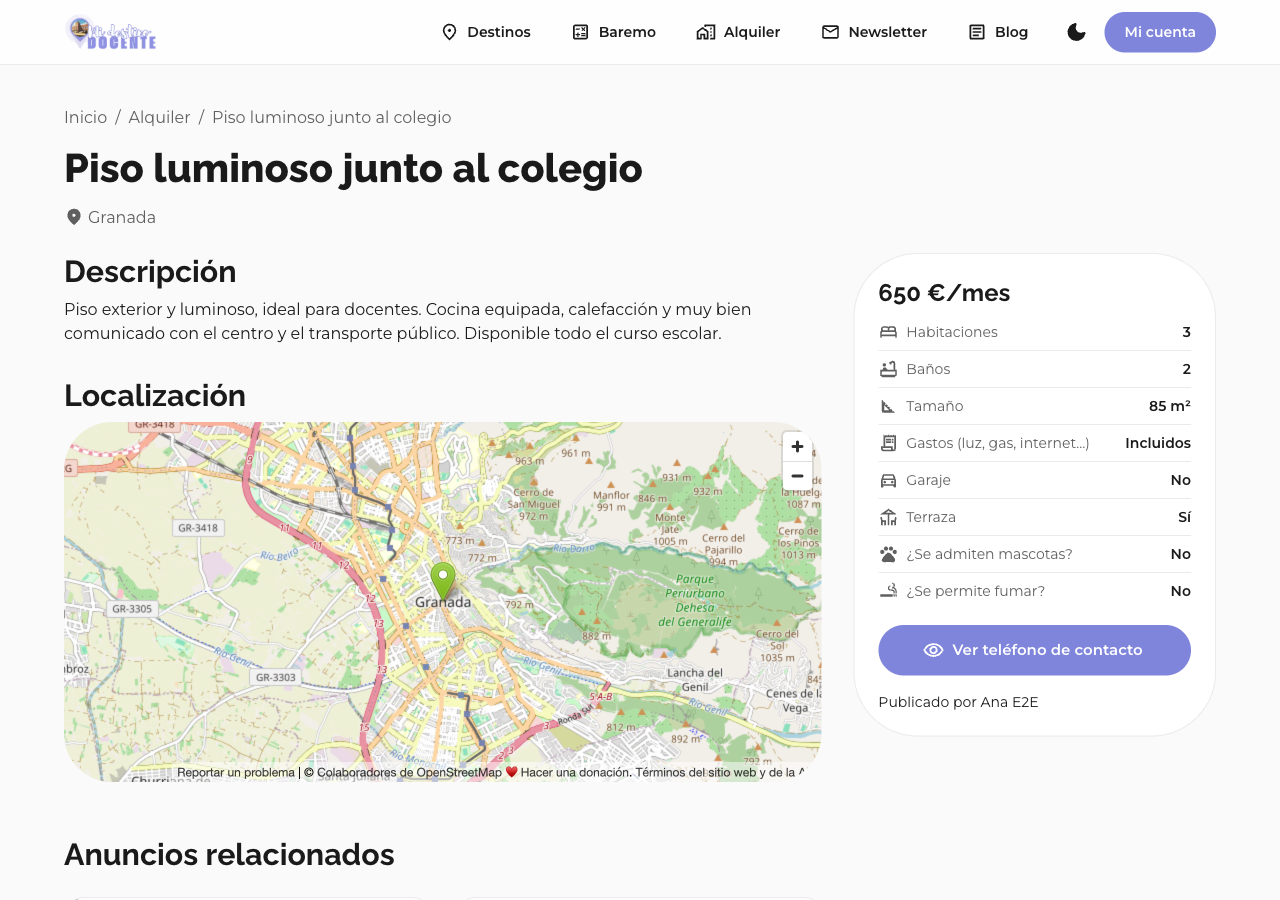Click the Descripción heading
The image size is (1280, 900).
point(150,272)
